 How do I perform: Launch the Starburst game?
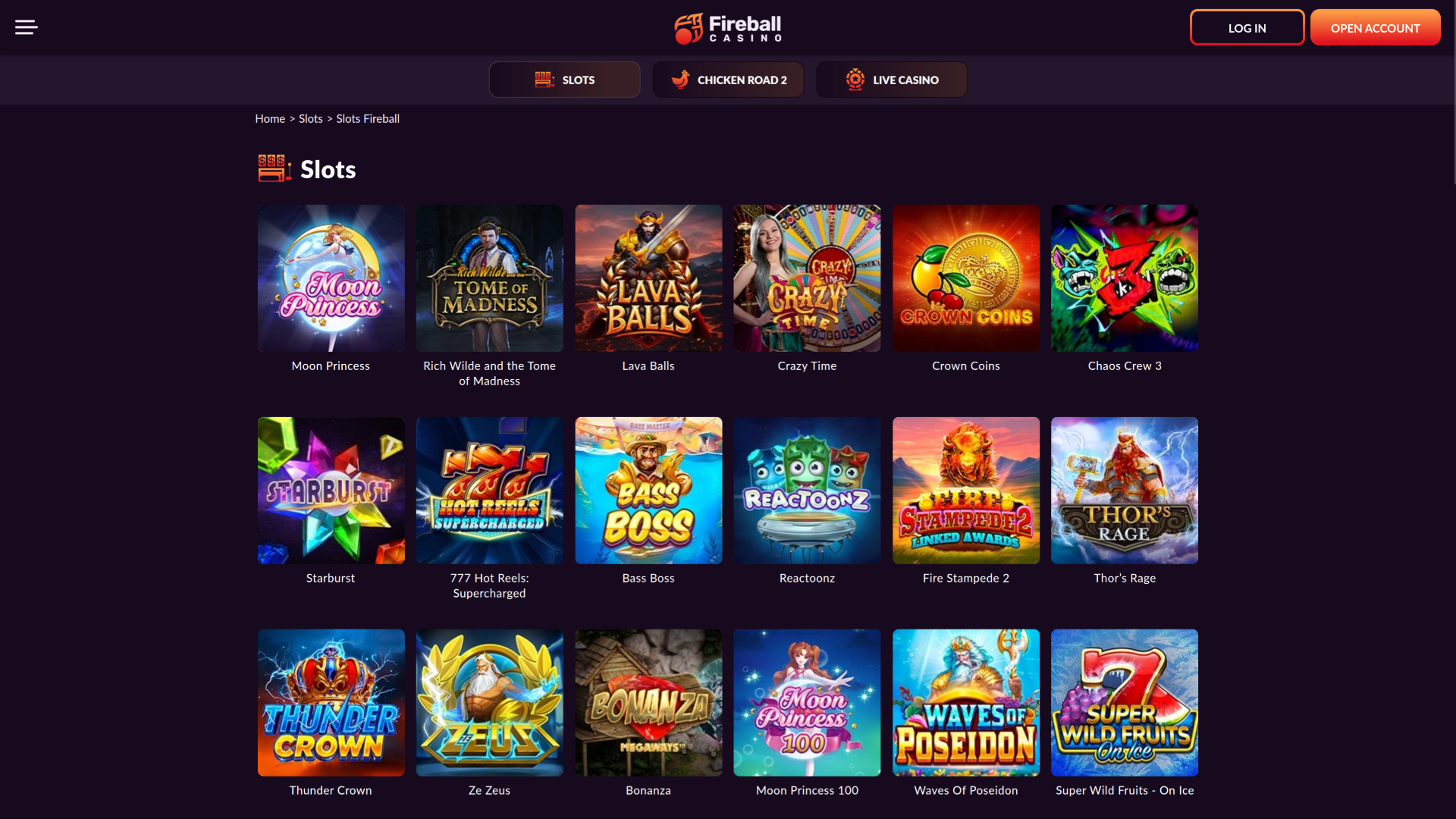click(331, 490)
